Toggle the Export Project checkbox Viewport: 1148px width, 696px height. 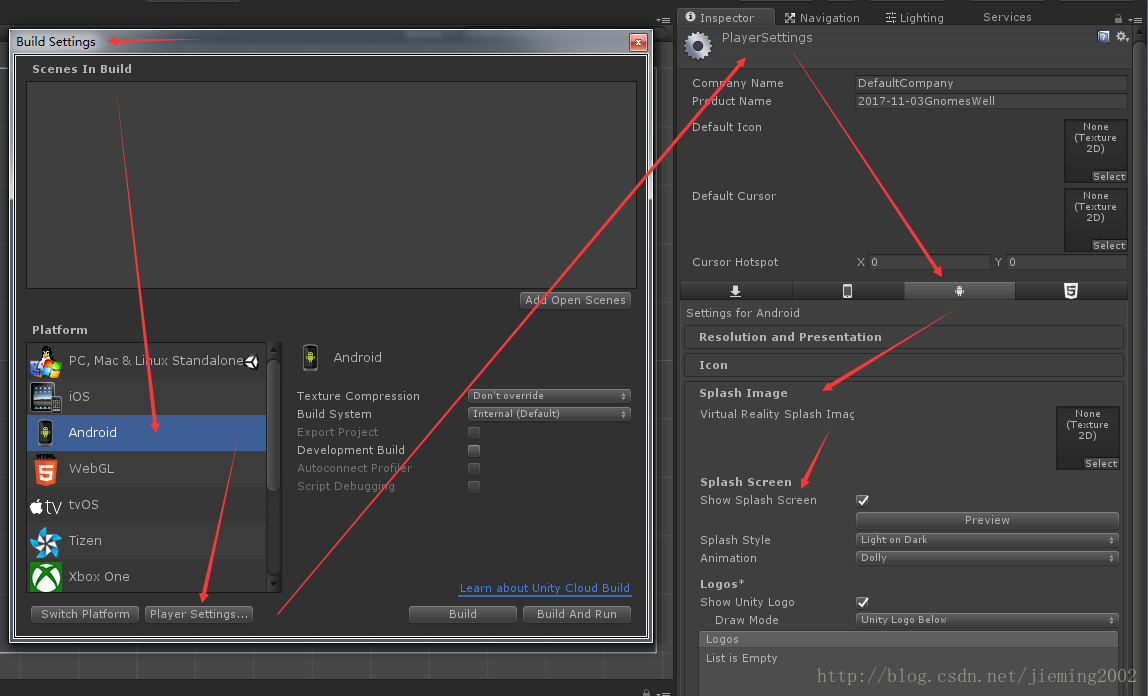(x=474, y=433)
